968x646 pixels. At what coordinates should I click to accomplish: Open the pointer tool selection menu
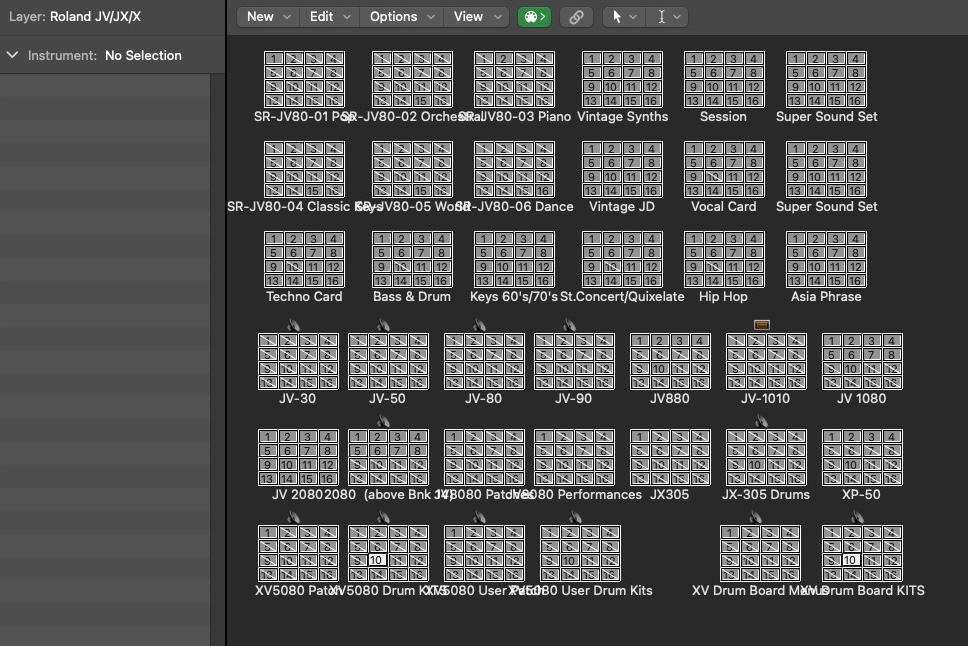click(624, 16)
